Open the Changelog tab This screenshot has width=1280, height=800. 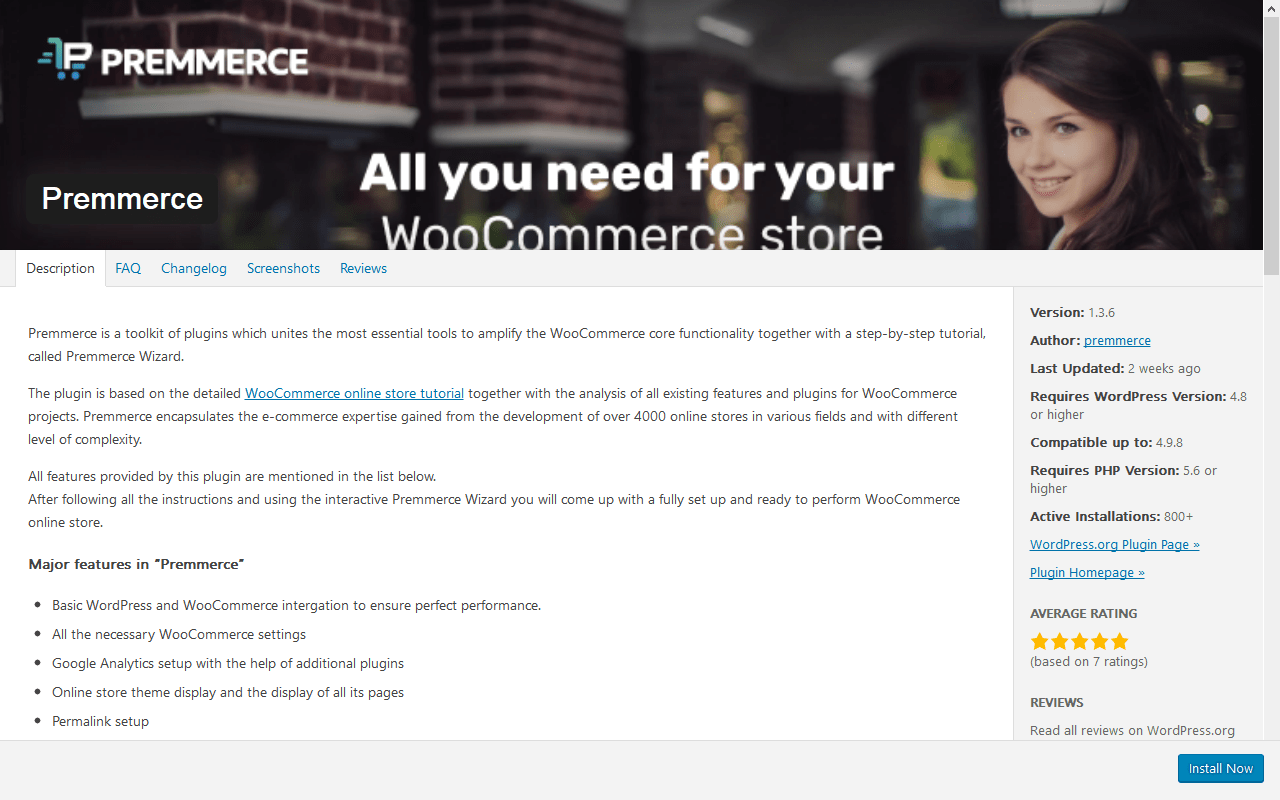194,268
